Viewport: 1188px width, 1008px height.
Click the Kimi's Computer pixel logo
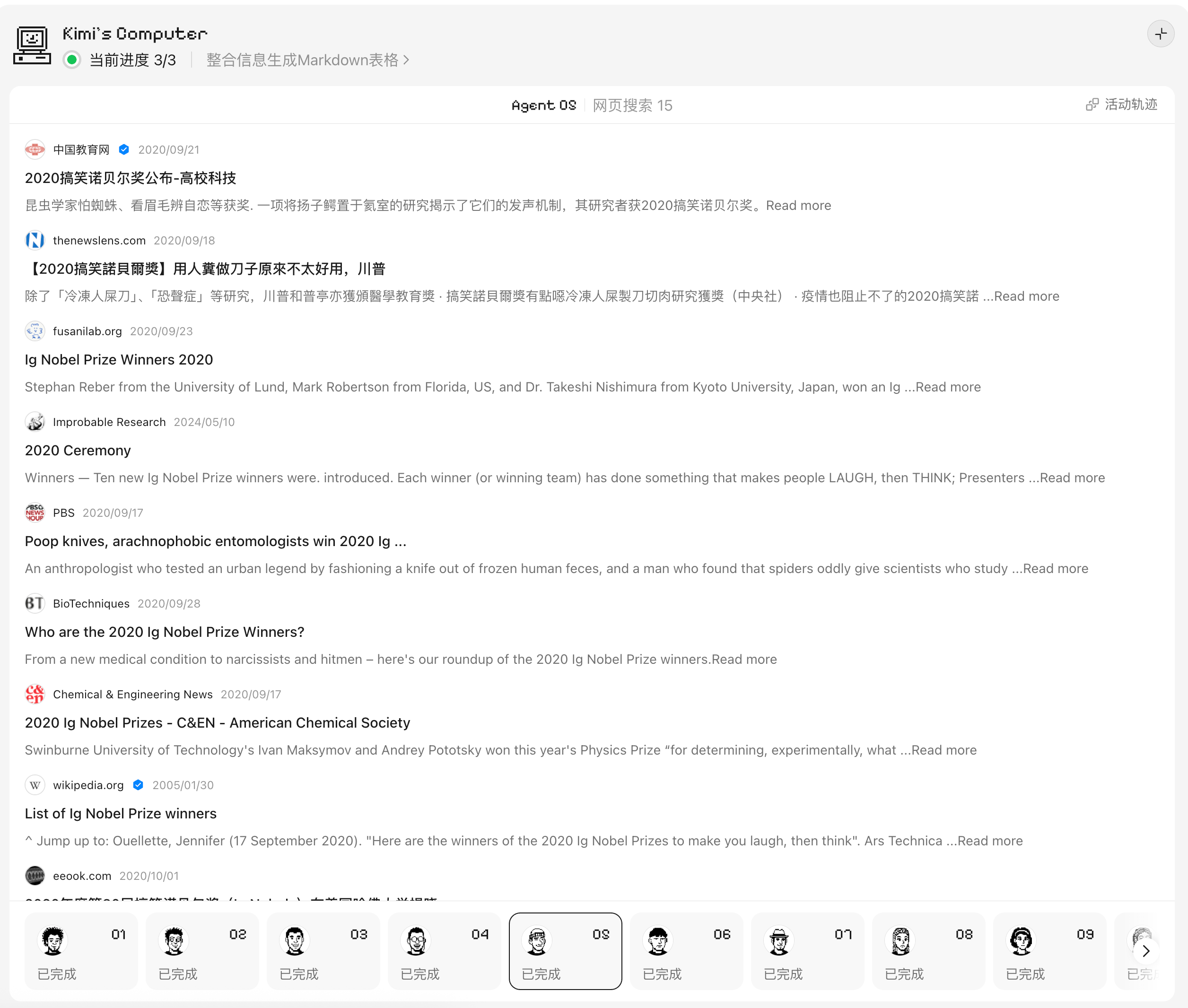coord(32,45)
